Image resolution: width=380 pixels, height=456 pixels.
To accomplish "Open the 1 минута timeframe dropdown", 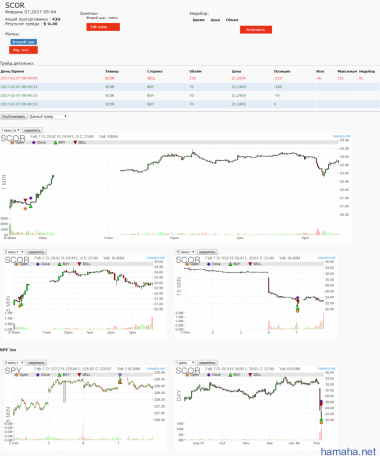I will pos(11,130).
